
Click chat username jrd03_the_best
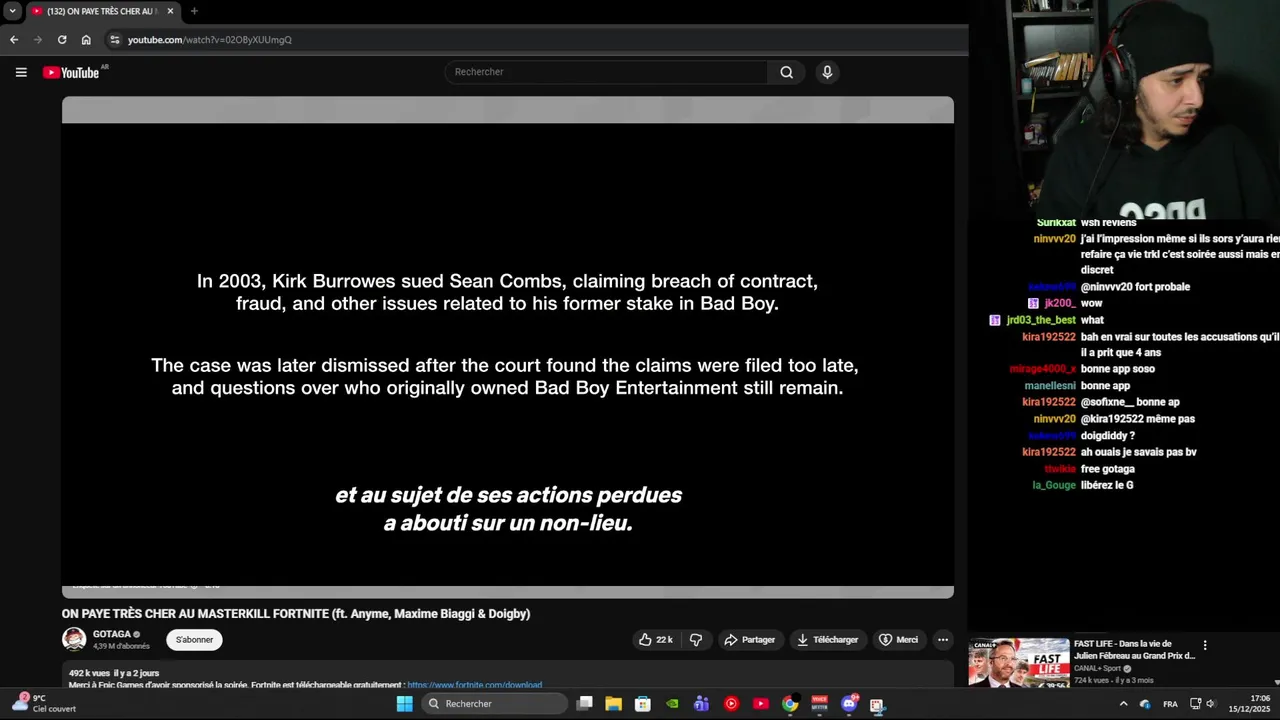pyautogui.click(x=1040, y=320)
